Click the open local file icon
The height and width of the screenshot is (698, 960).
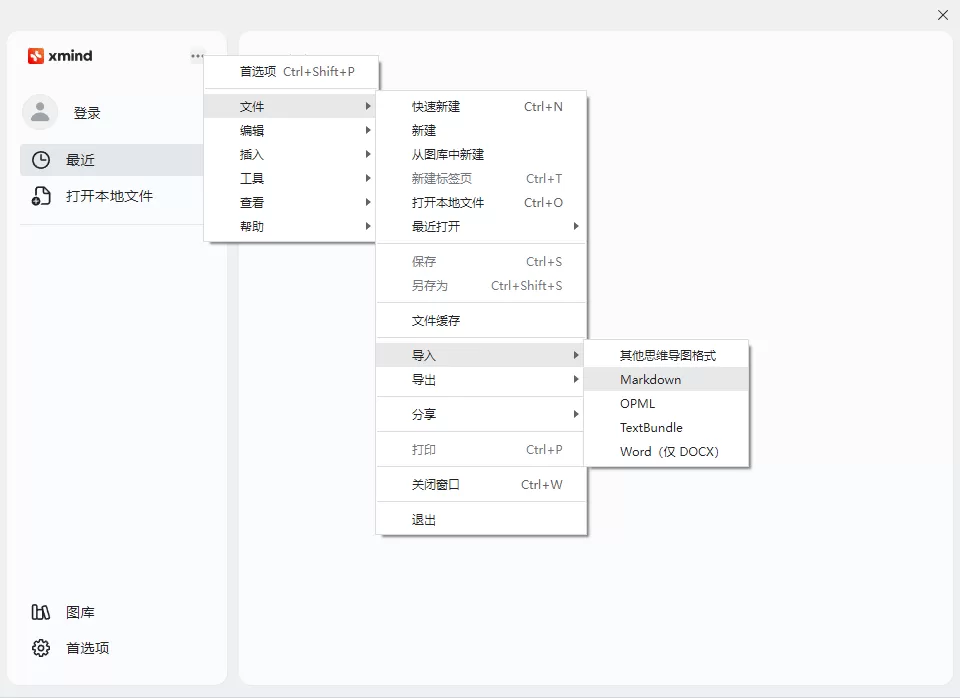click(x=41, y=196)
